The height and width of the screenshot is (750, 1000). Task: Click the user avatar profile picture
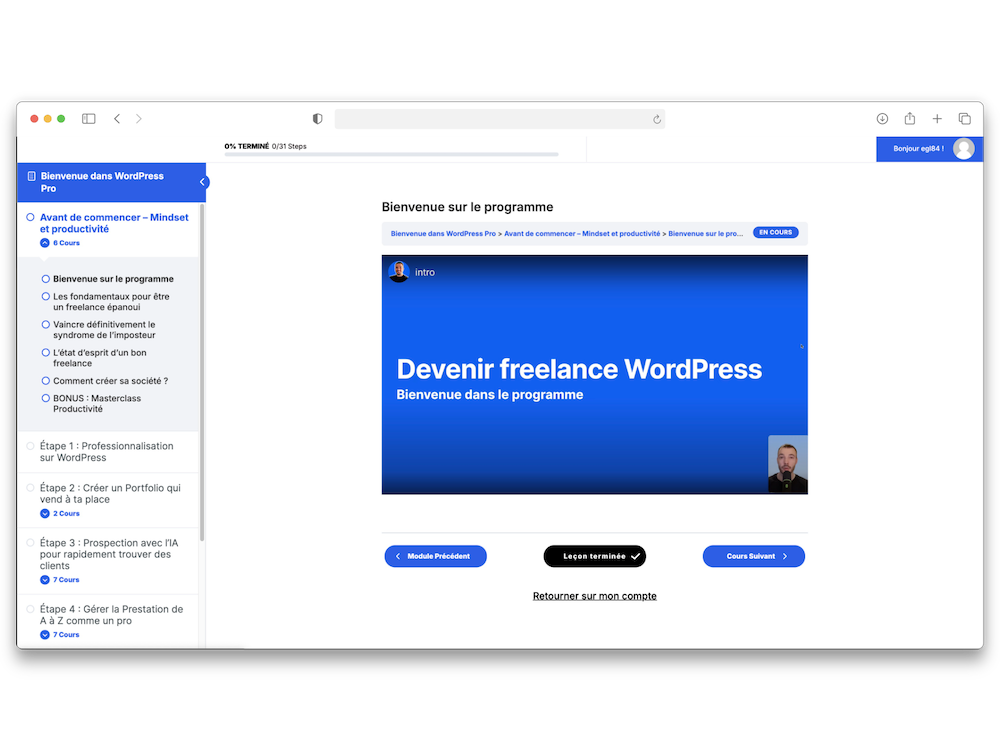click(964, 149)
